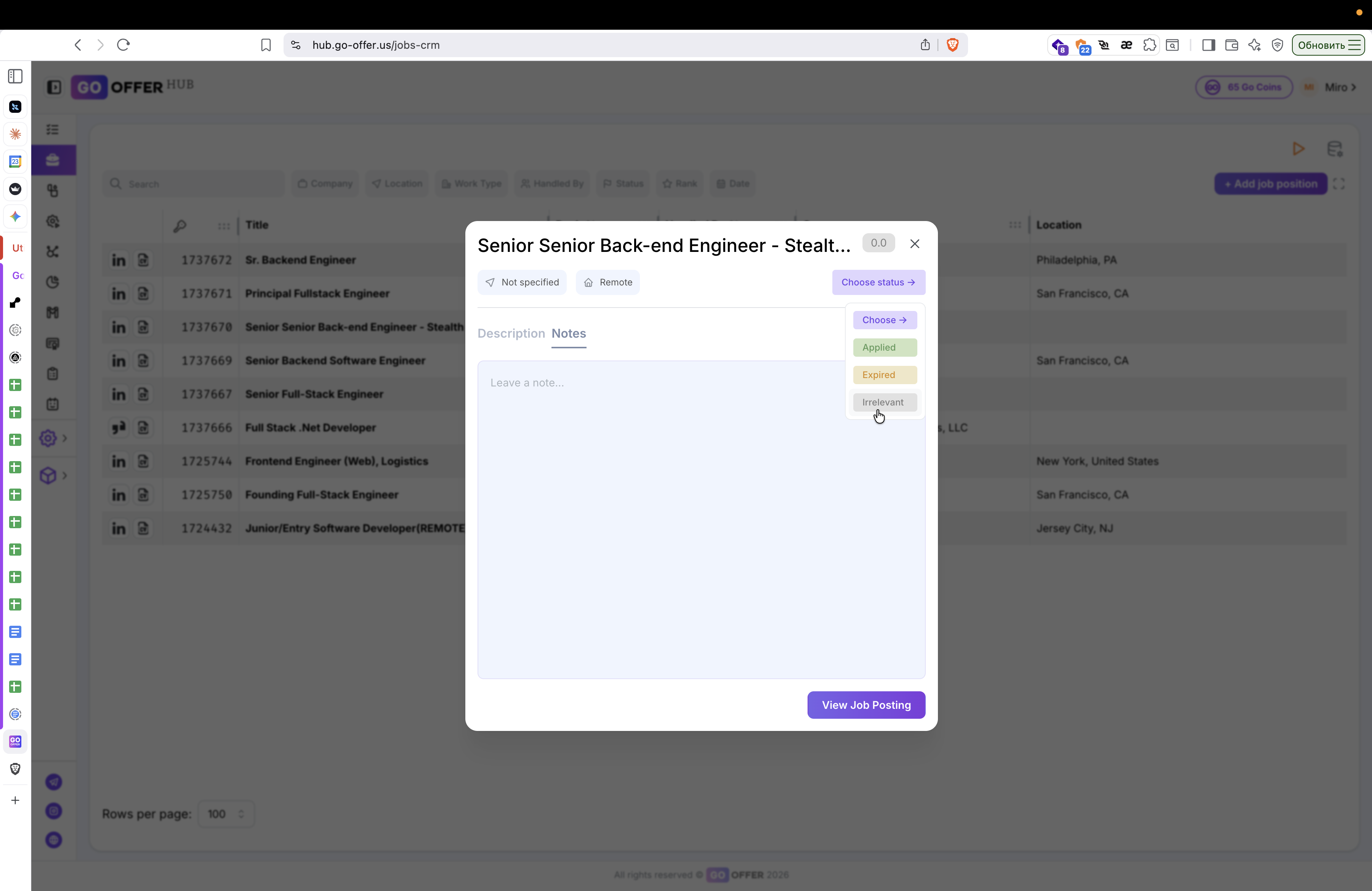Open the Choose status dropdown
Viewport: 1372px width, 891px height.
pos(878,282)
